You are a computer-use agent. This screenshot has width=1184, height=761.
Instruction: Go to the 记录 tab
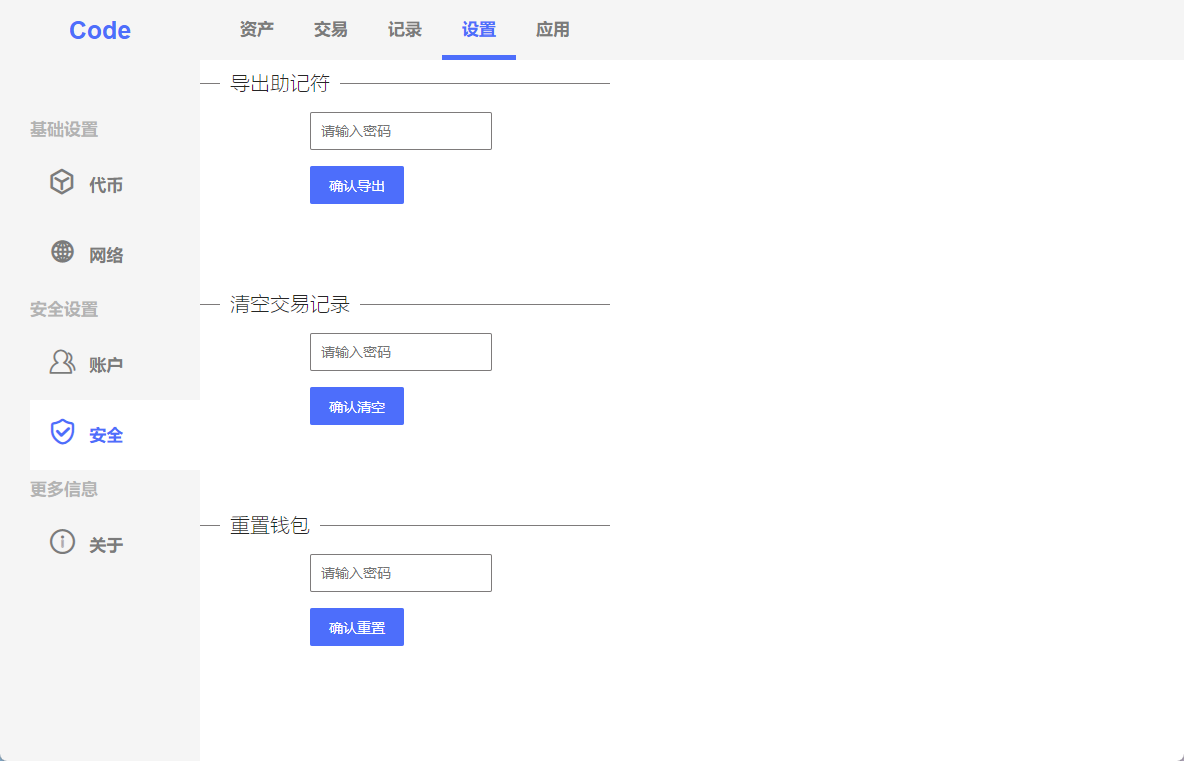pyautogui.click(x=405, y=29)
